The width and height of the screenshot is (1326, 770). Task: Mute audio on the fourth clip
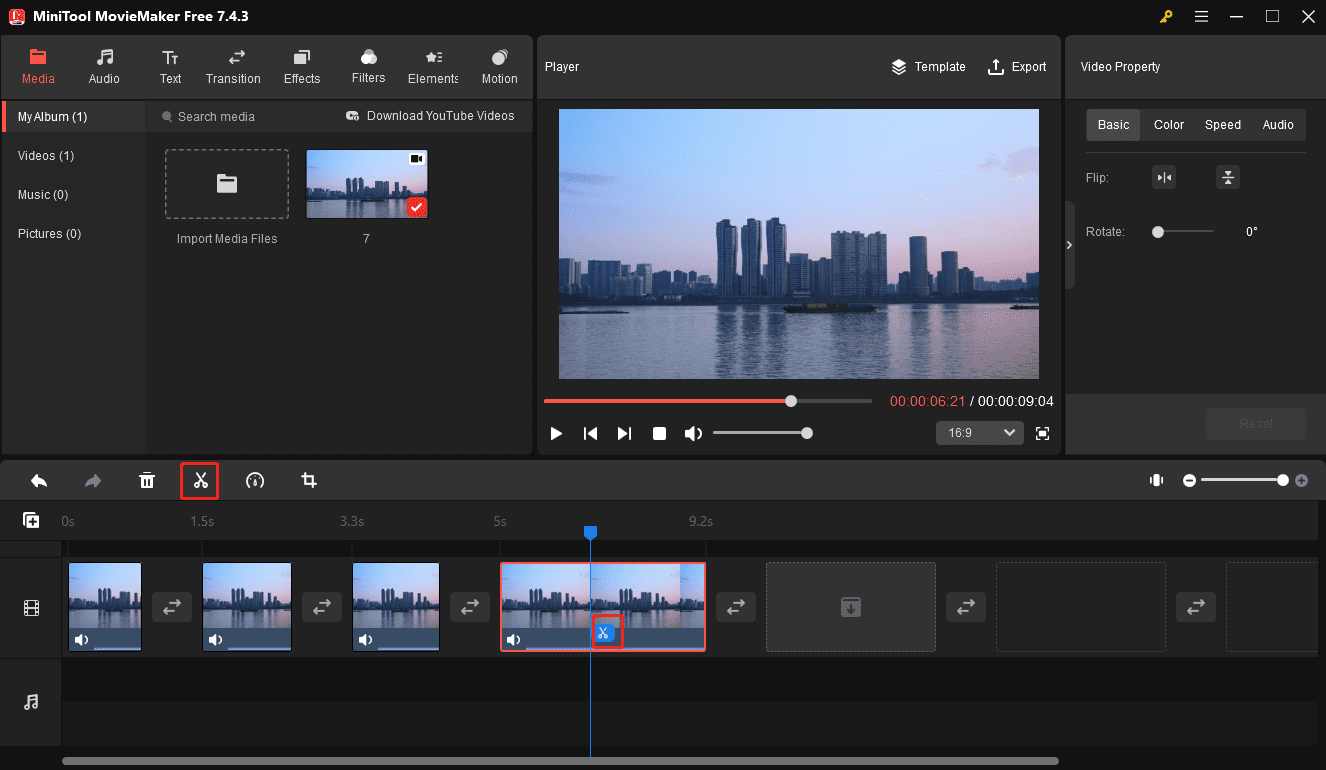(514, 640)
